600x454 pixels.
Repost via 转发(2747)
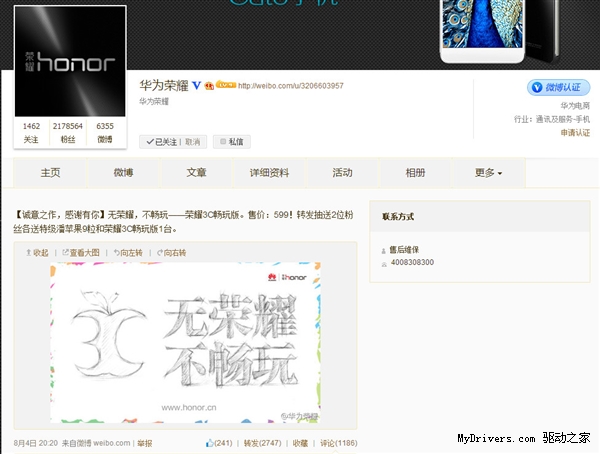point(262,443)
